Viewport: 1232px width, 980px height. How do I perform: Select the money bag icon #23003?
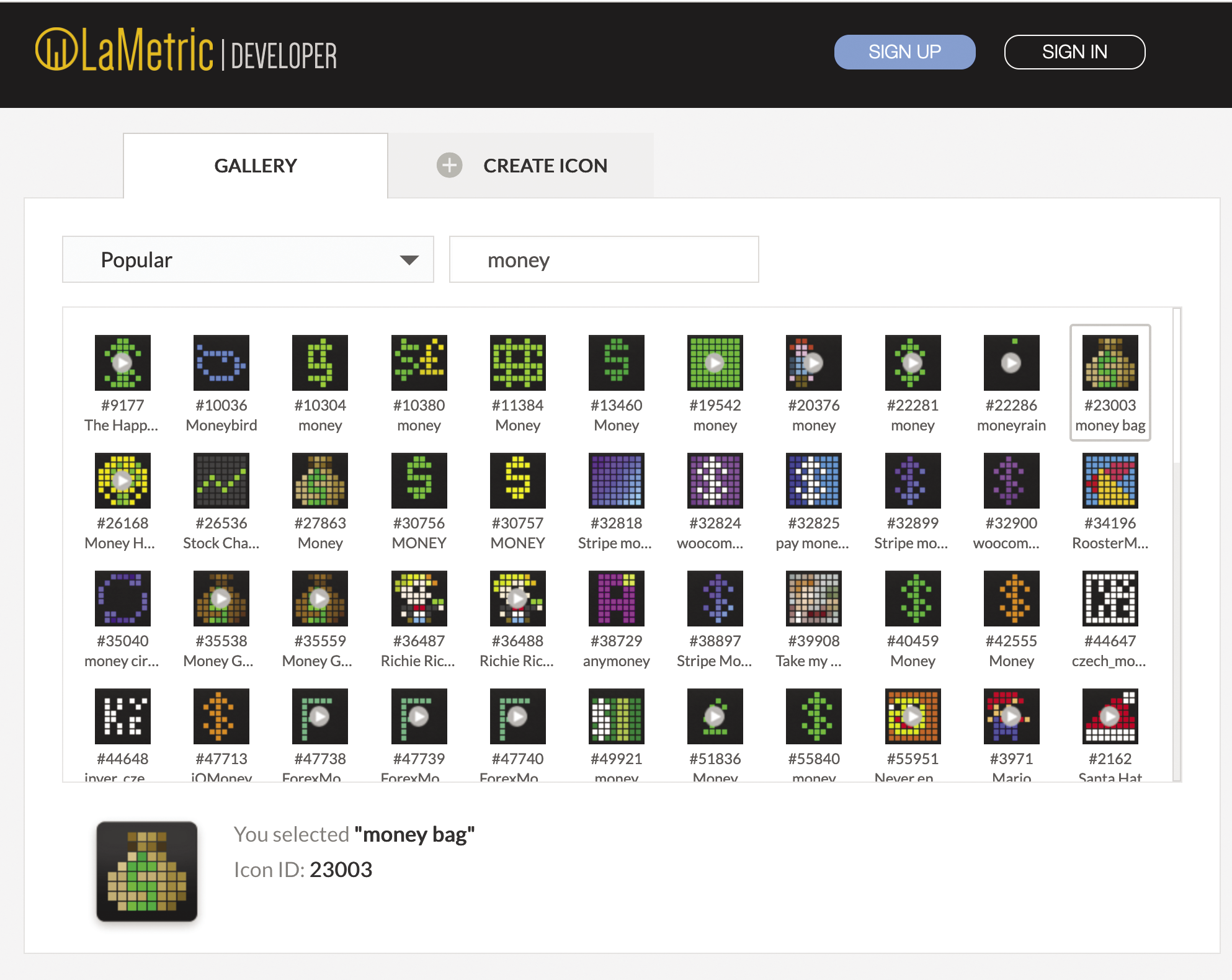(1109, 363)
